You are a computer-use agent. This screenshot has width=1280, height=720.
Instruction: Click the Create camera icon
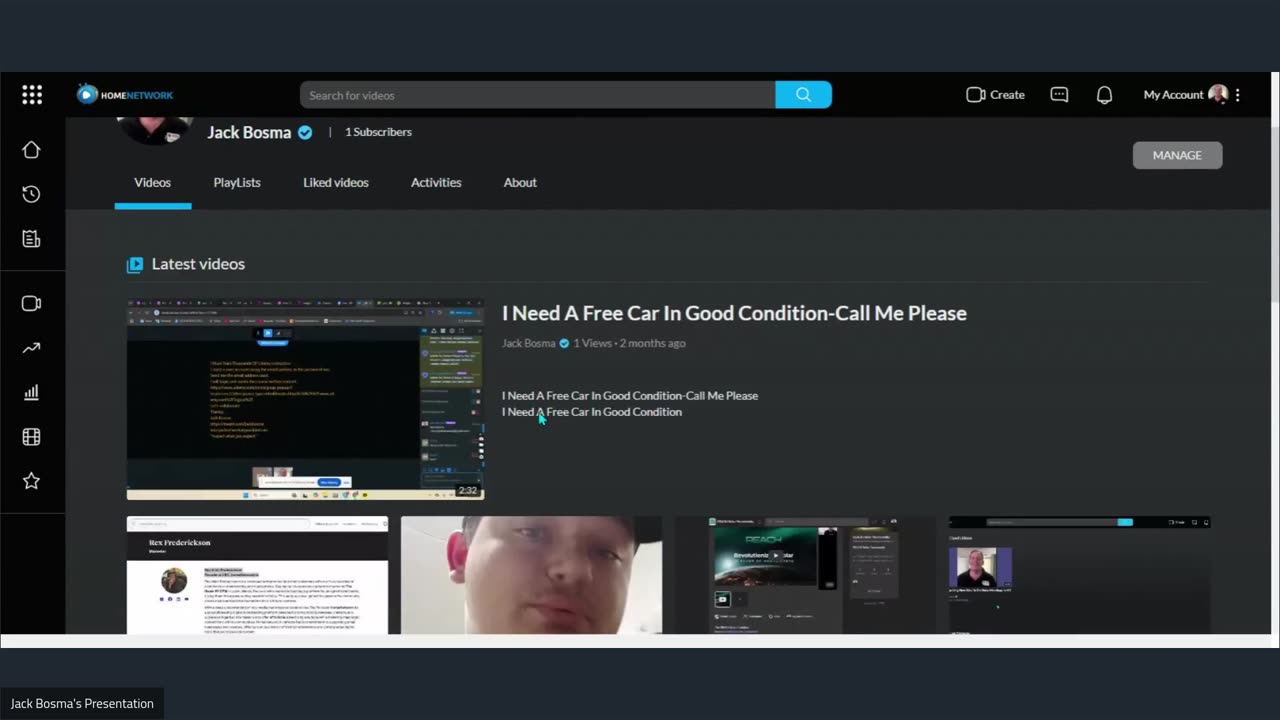click(976, 95)
